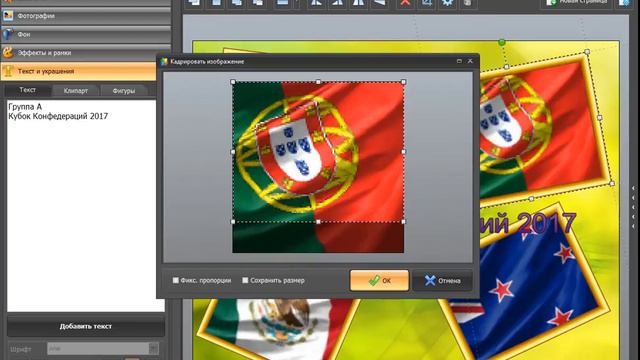Click the crop tool toolbar icon
The image size is (640, 360).
point(427,2)
